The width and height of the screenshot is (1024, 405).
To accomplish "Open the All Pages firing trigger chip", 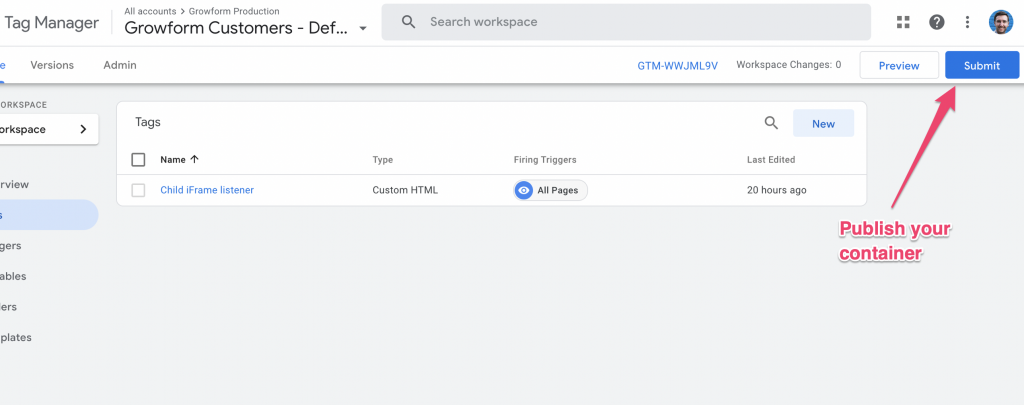I will click(551, 190).
